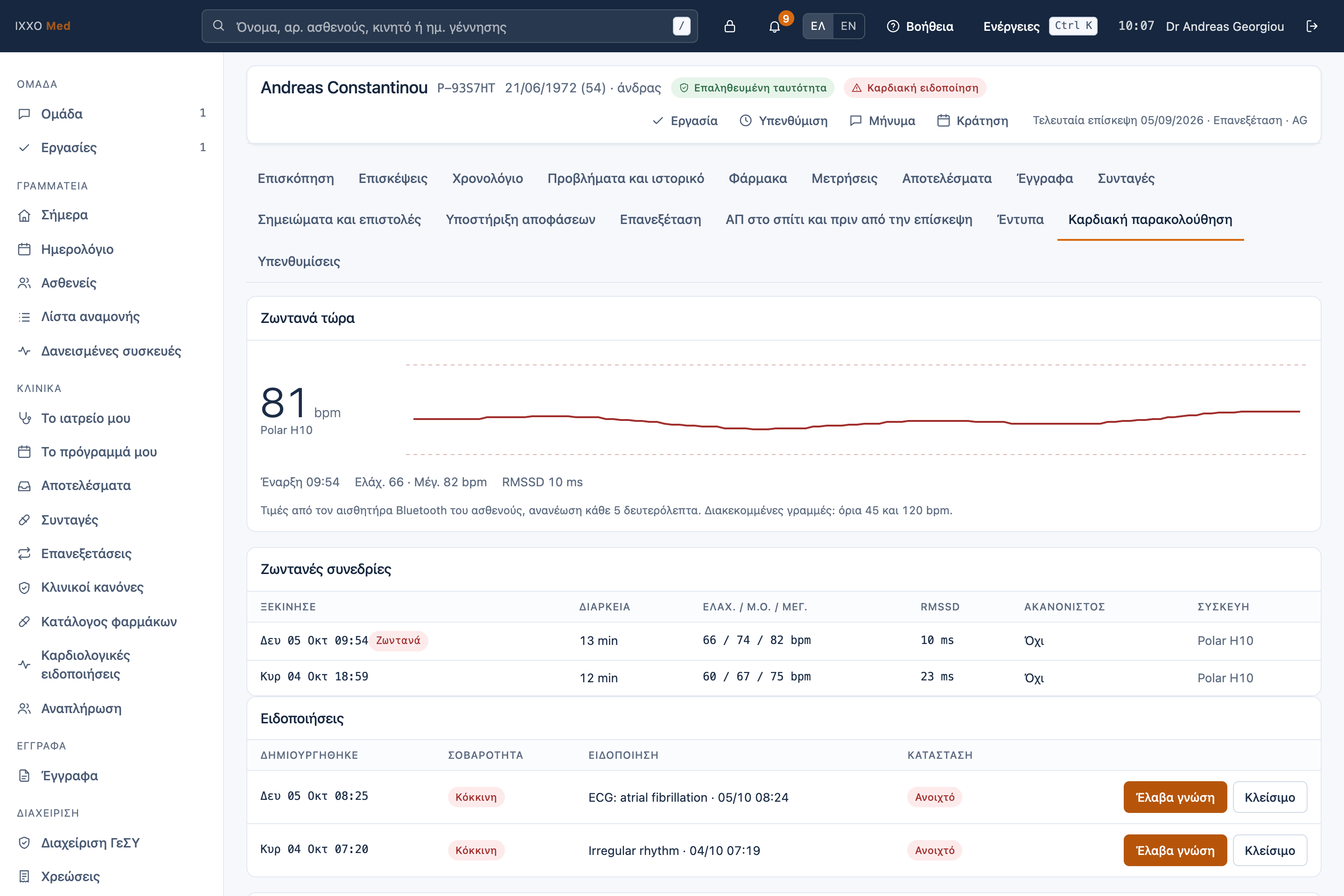Go to Σήμερα page

point(112,215)
